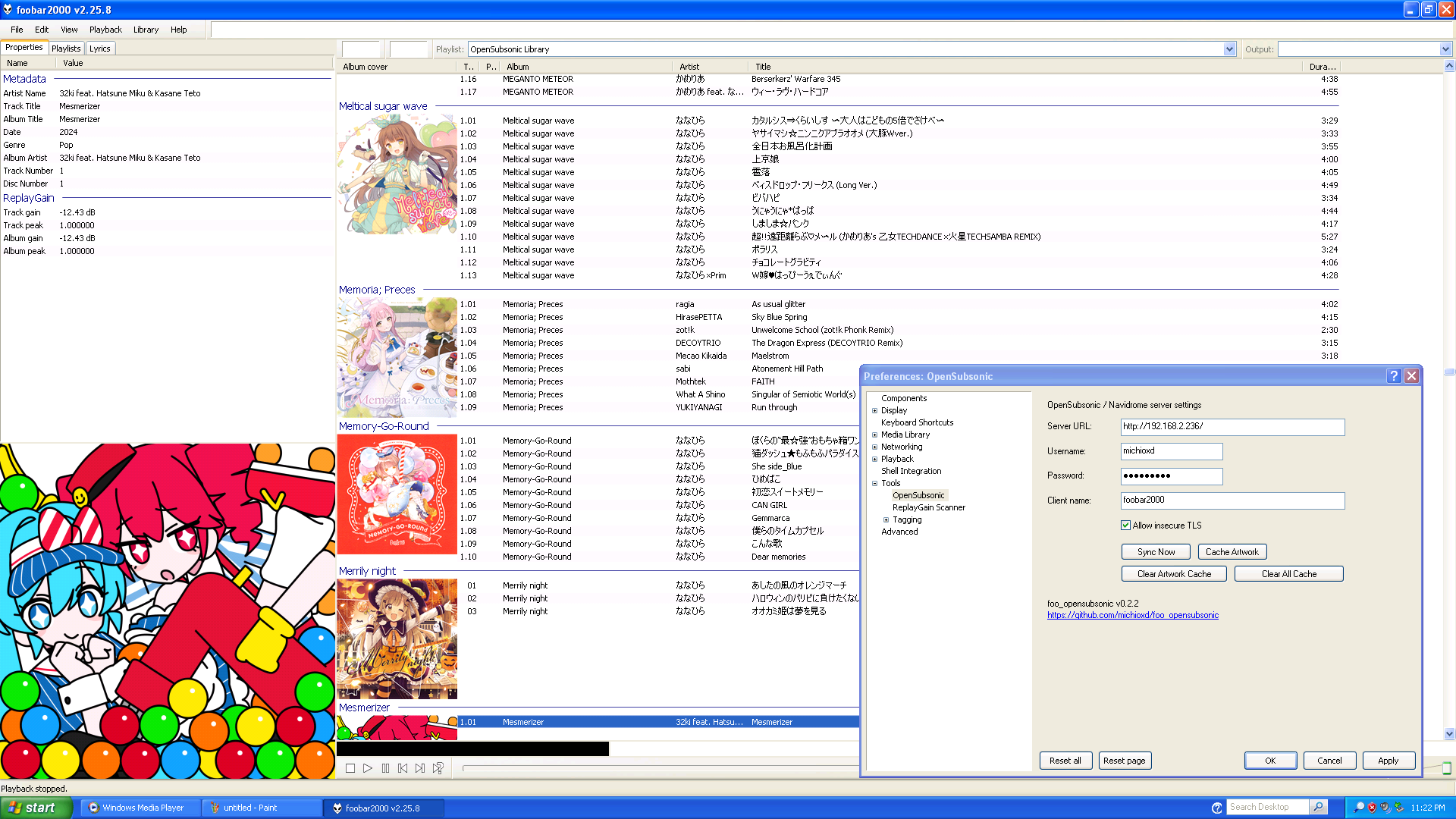Viewport: 1456px width, 819px height.
Task: Expand the Playback preferences node
Action: (x=874, y=460)
